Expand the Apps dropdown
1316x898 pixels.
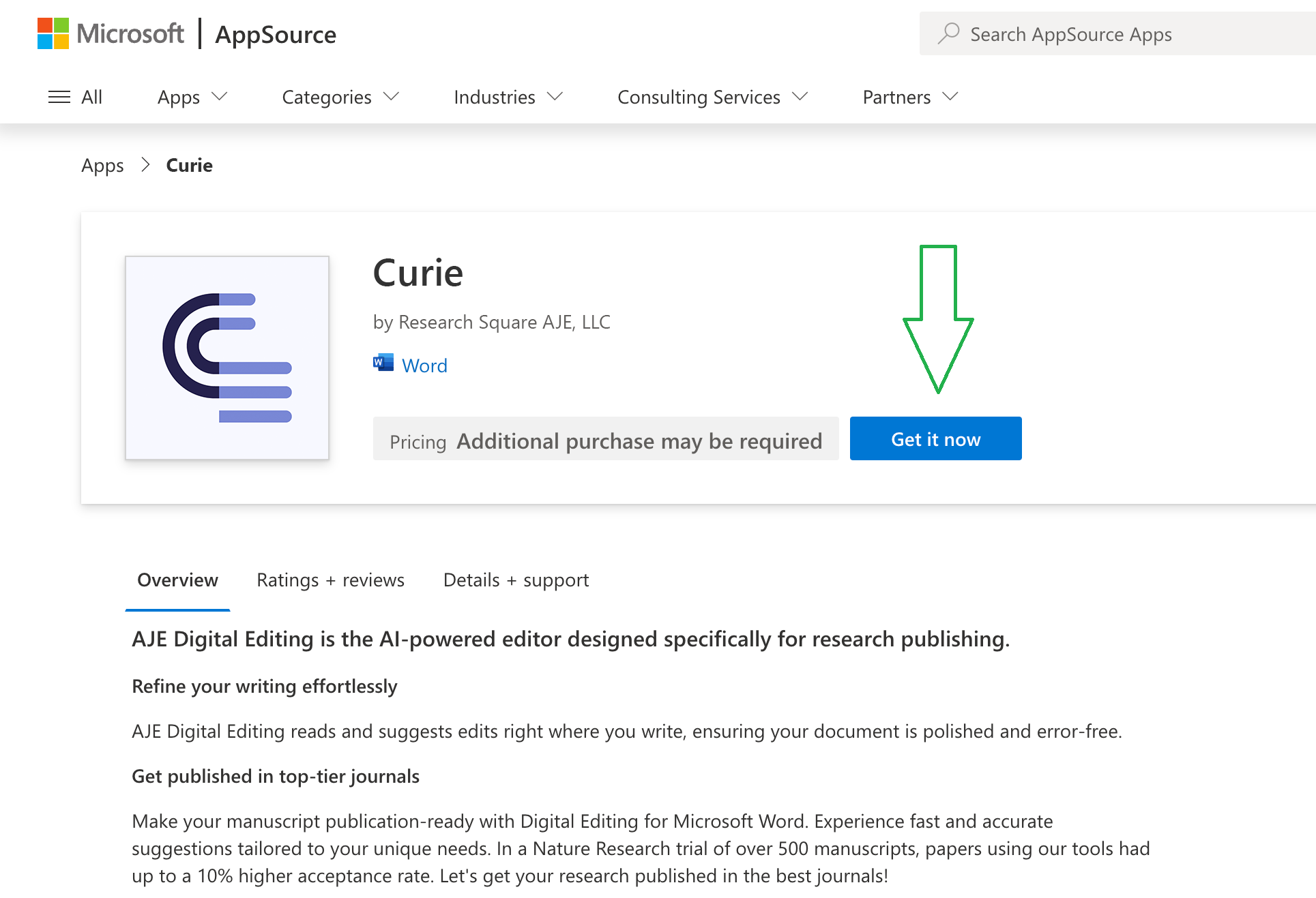(192, 97)
